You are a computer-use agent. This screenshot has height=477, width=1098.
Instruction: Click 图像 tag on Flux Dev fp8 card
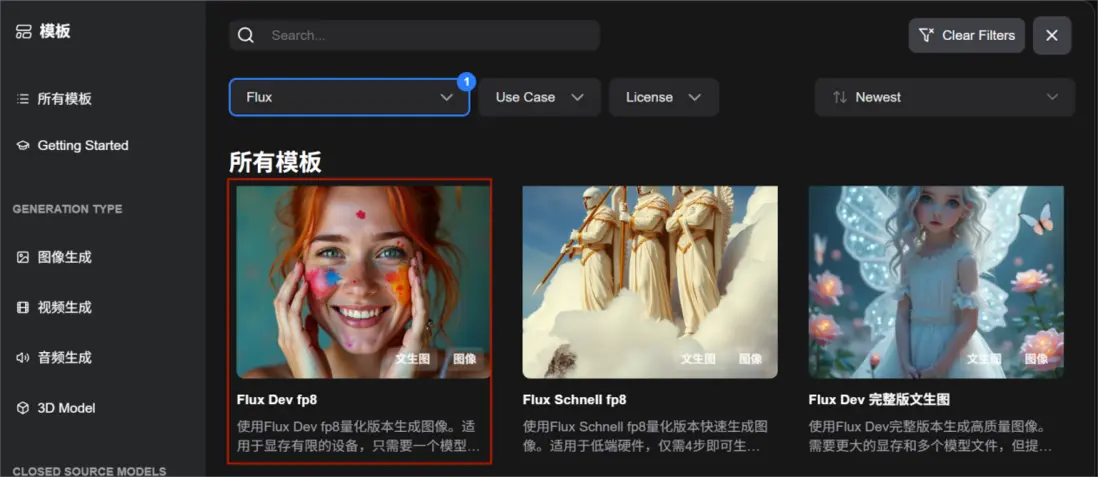click(465, 359)
